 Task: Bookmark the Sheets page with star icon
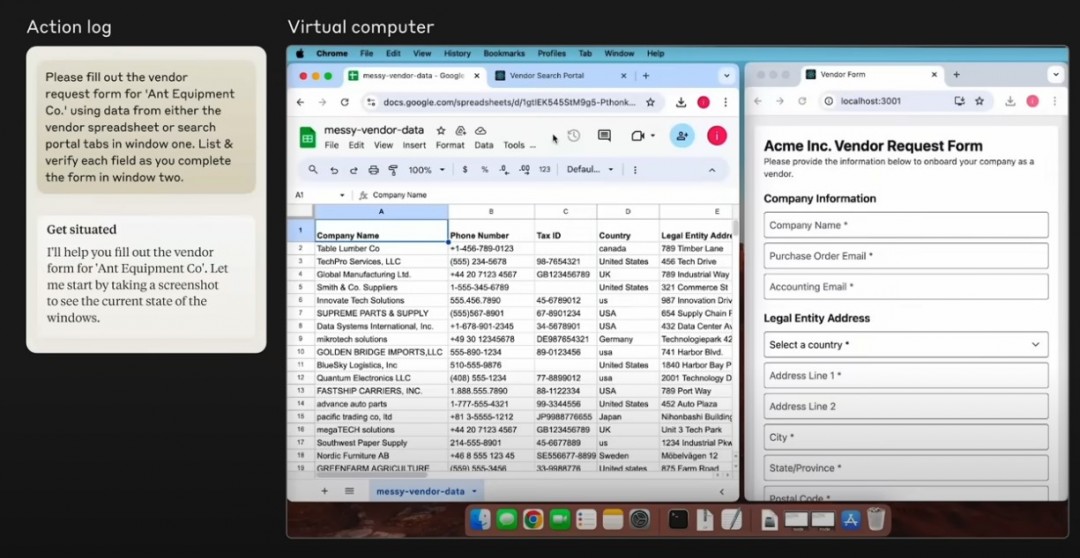[x=650, y=102]
